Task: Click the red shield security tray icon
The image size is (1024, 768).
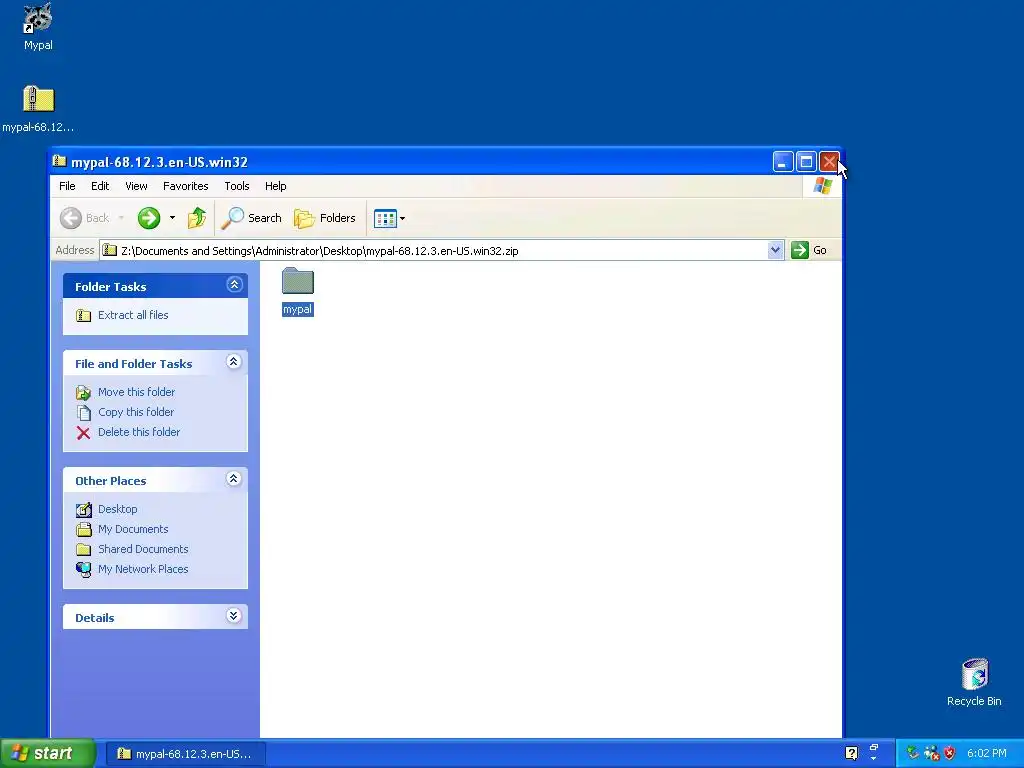Action: (950, 753)
